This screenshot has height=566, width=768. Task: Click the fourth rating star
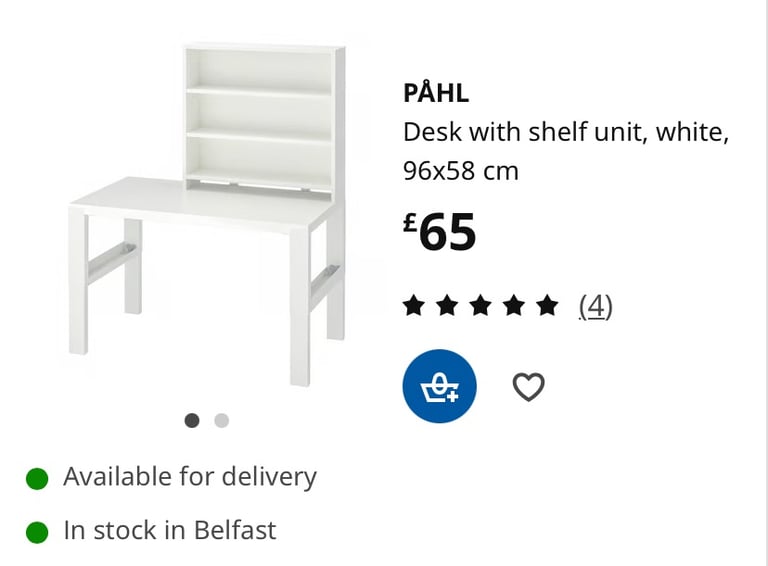[x=513, y=306]
